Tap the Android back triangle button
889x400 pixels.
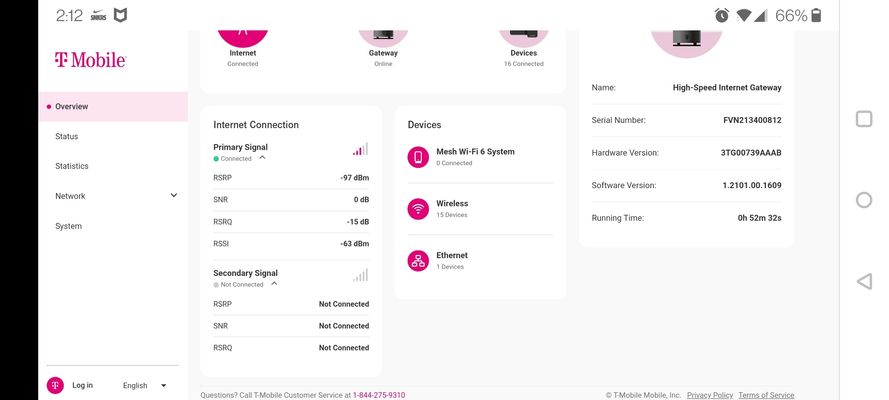[864, 281]
